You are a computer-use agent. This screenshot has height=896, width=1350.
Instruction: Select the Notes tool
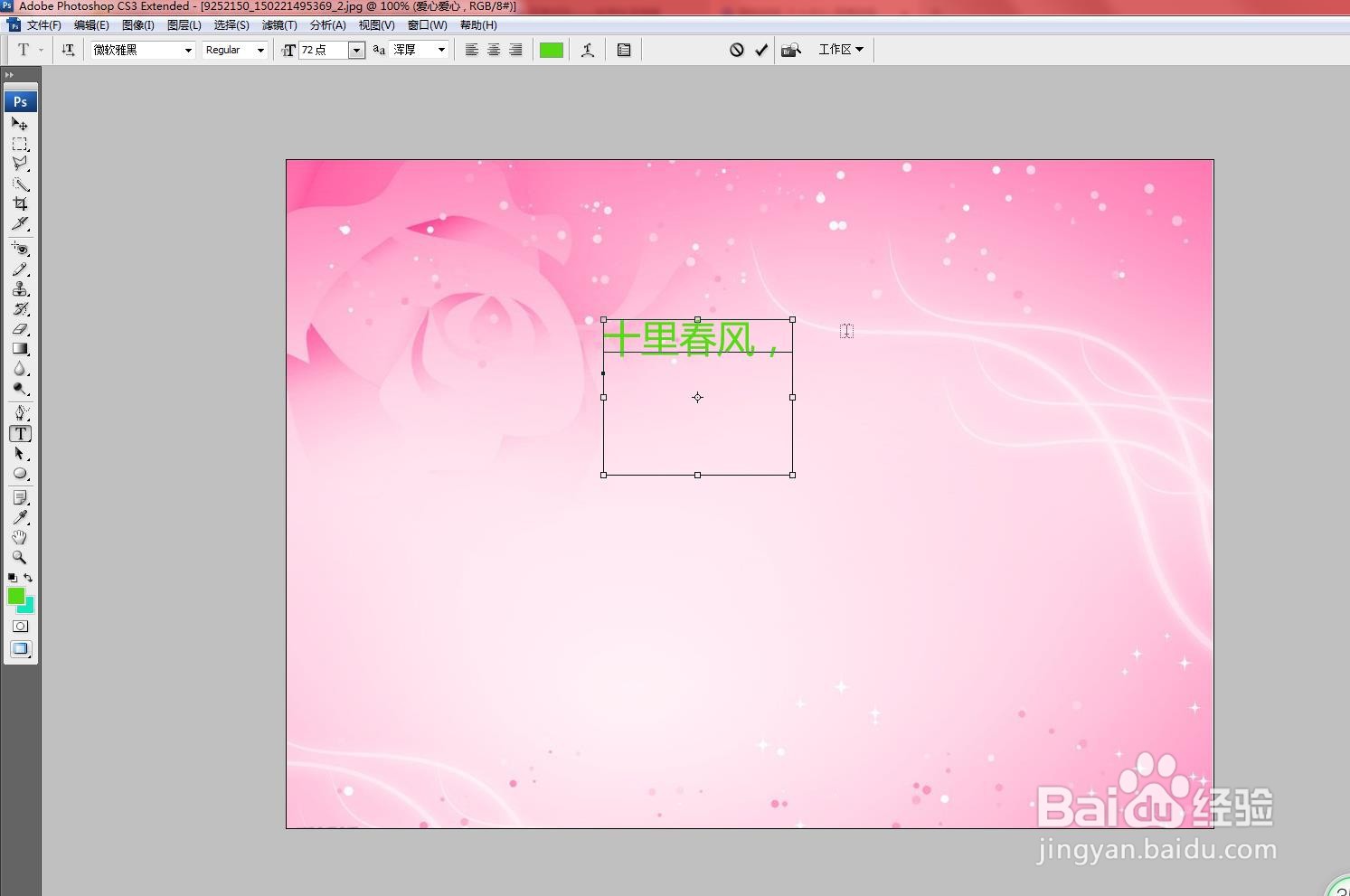(20, 498)
